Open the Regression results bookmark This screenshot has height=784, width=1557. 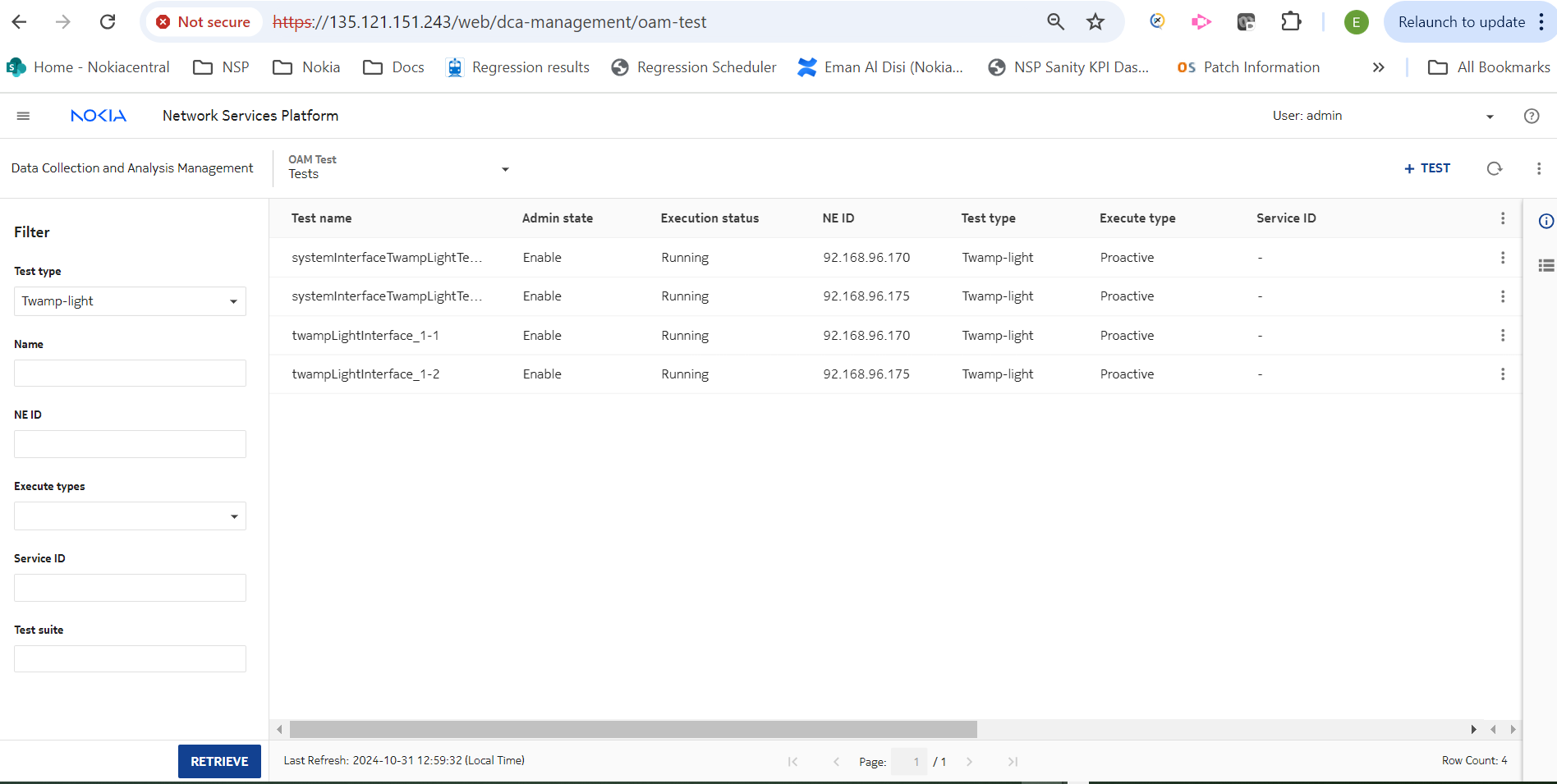[x=518, y=67]
